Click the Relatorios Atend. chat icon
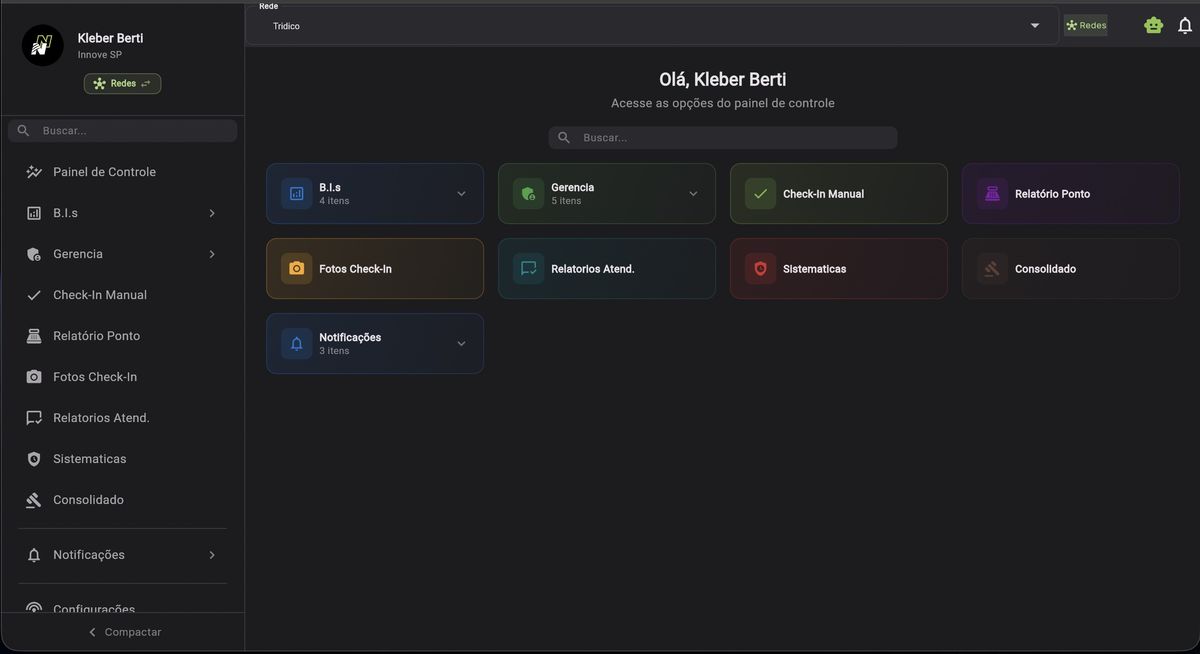1200x654 pixels. click(x=527, y=268)
